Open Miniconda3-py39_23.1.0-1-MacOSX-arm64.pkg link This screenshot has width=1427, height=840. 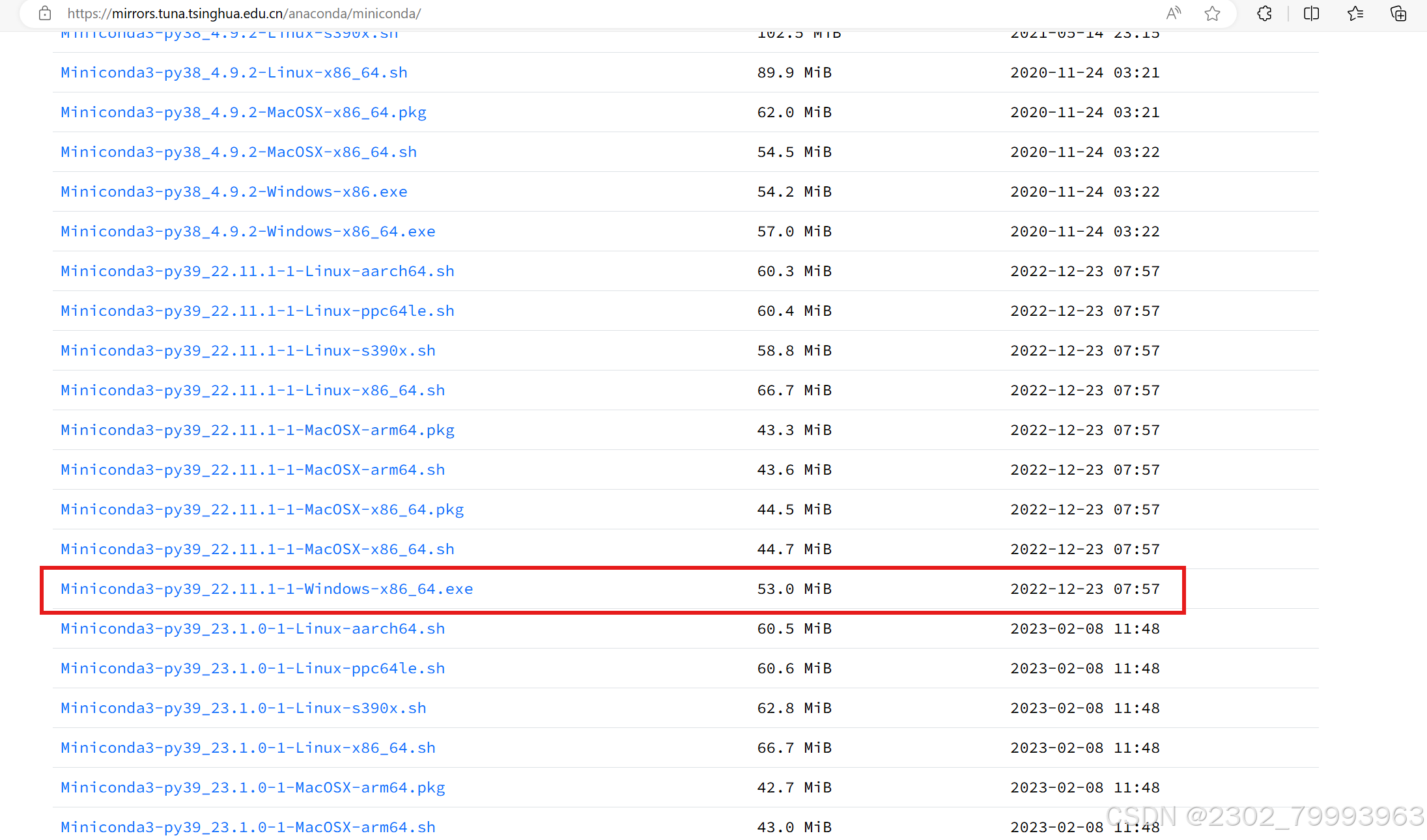(x=253, y=787)
